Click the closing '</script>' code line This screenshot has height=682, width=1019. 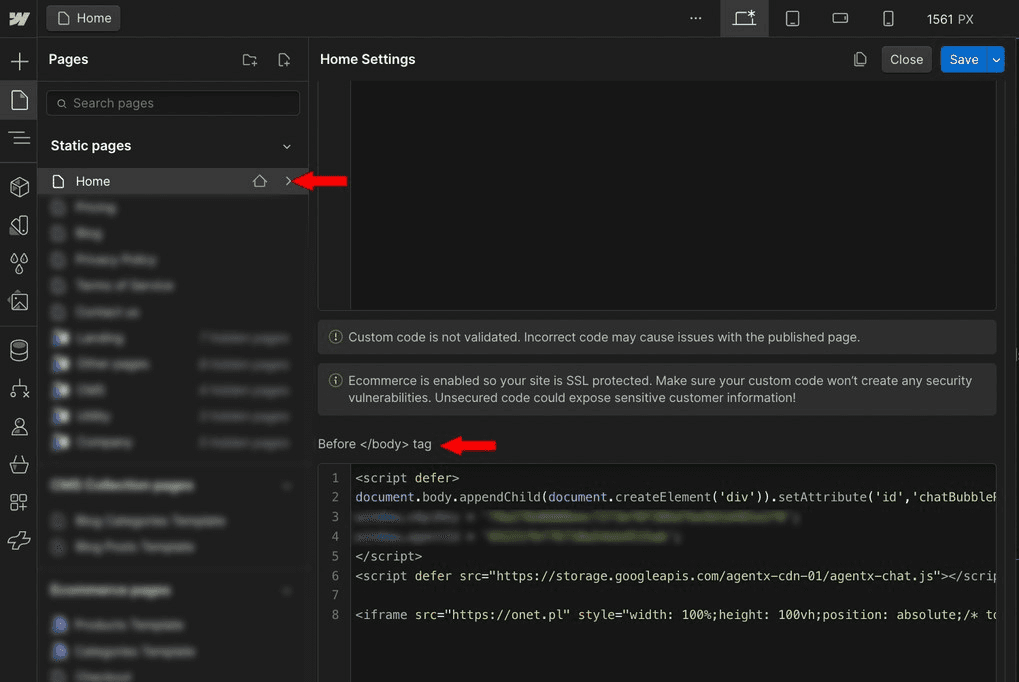click(x=388, y=557)
